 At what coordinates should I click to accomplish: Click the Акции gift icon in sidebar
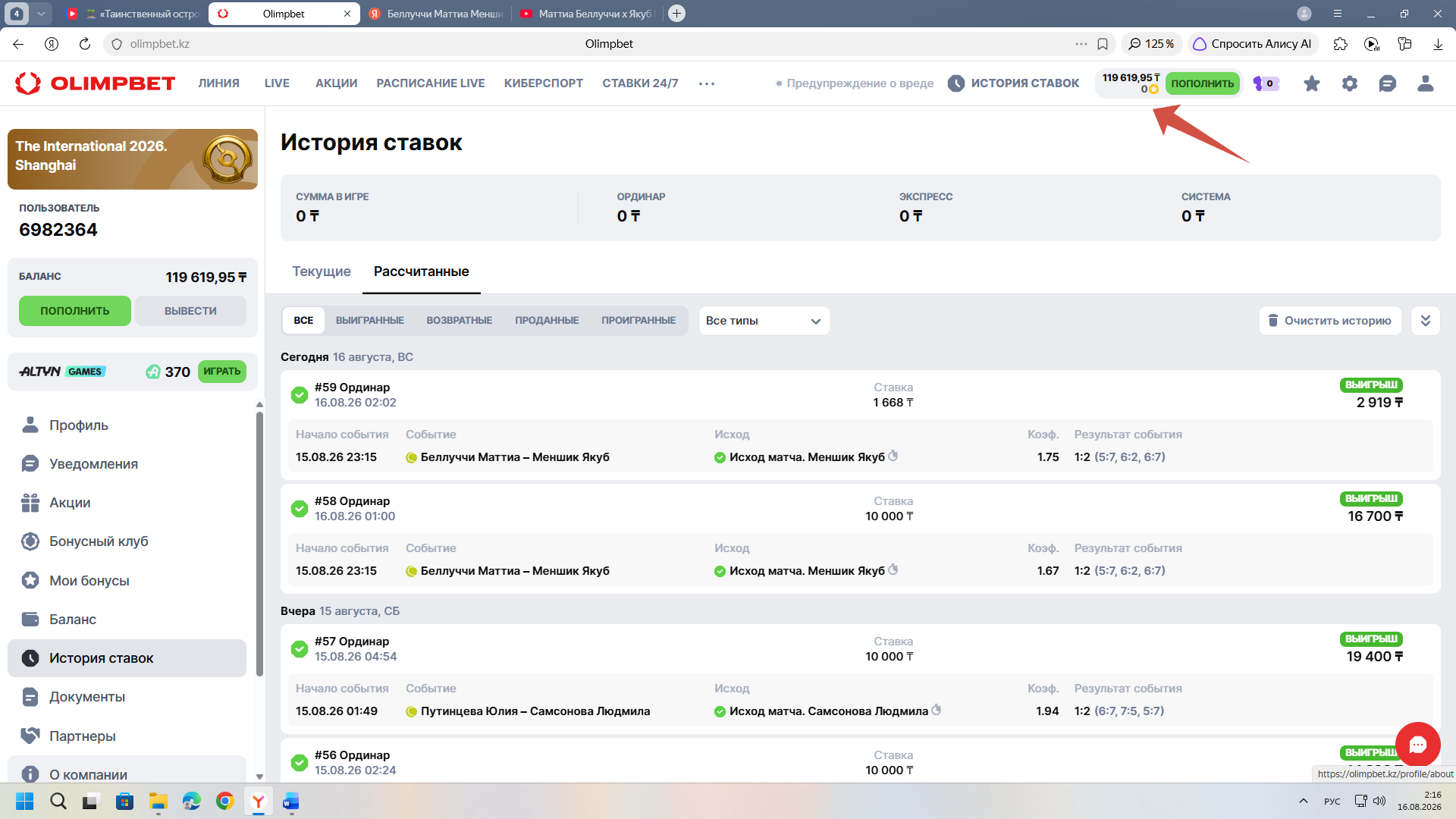click(x=30, y=502)
